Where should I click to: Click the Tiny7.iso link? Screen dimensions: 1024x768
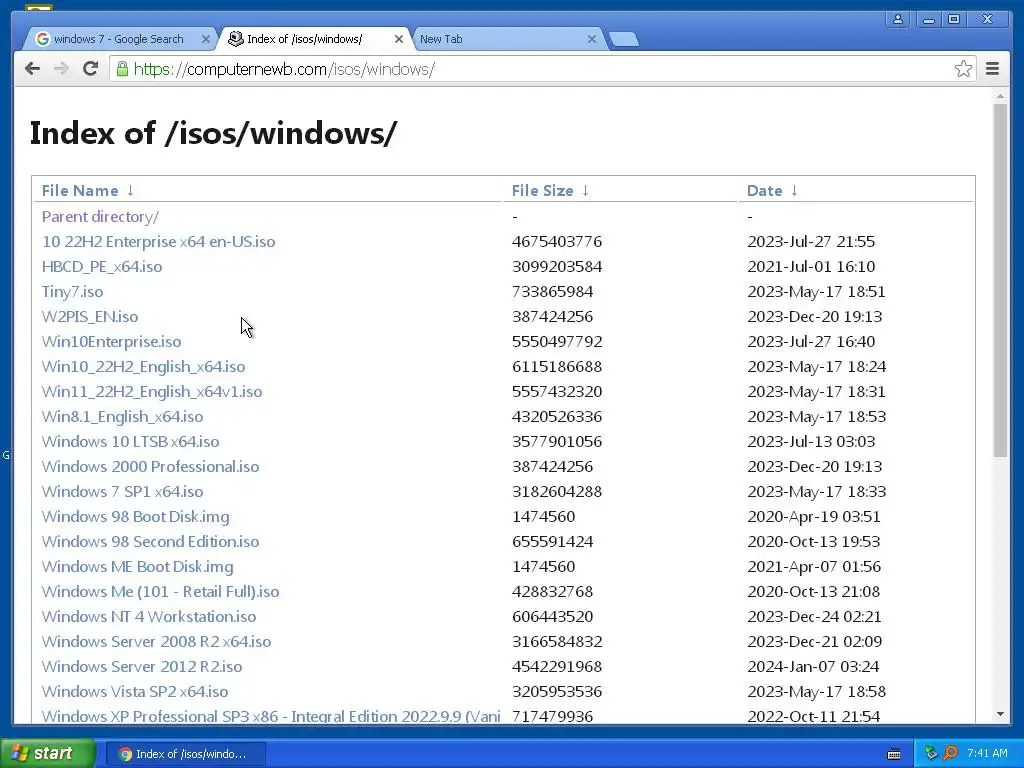[x=72, y=292]
